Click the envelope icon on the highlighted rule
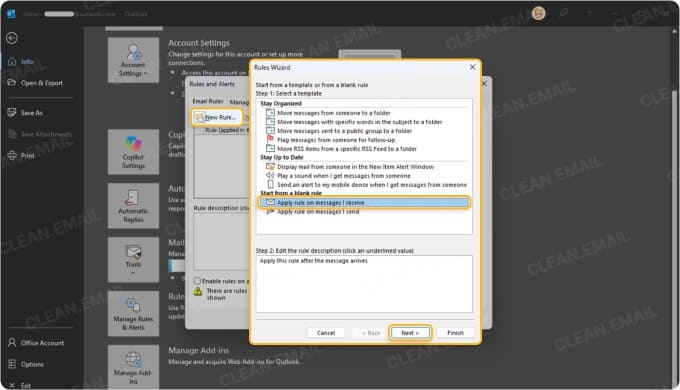This screenshot has width=680, height=390. [270, 202]
